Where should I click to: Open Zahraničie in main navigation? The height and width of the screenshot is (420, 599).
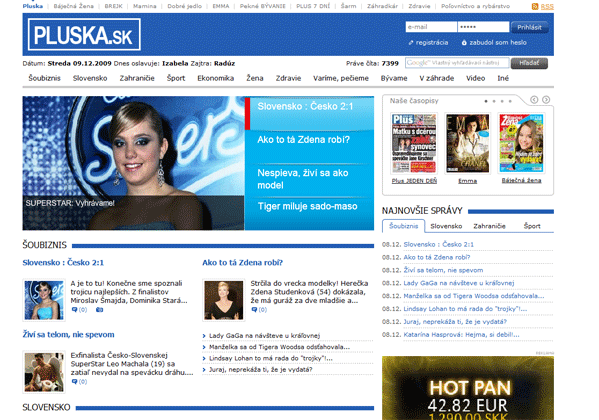point(137,78)
